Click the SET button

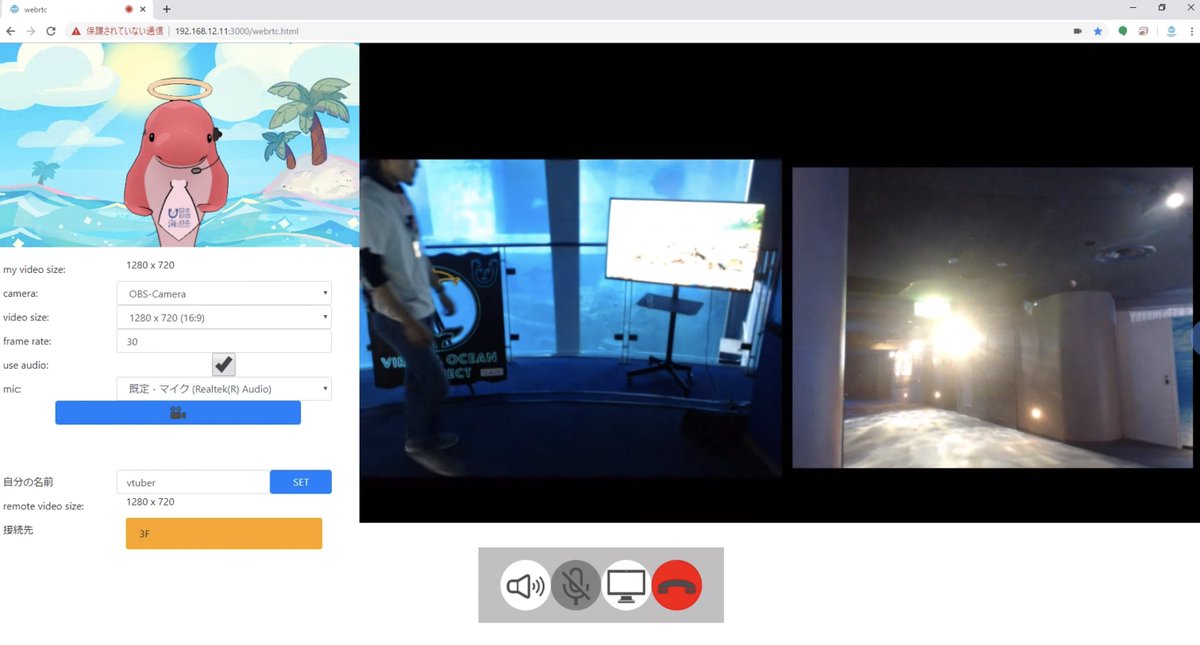(x=301, y=482)
